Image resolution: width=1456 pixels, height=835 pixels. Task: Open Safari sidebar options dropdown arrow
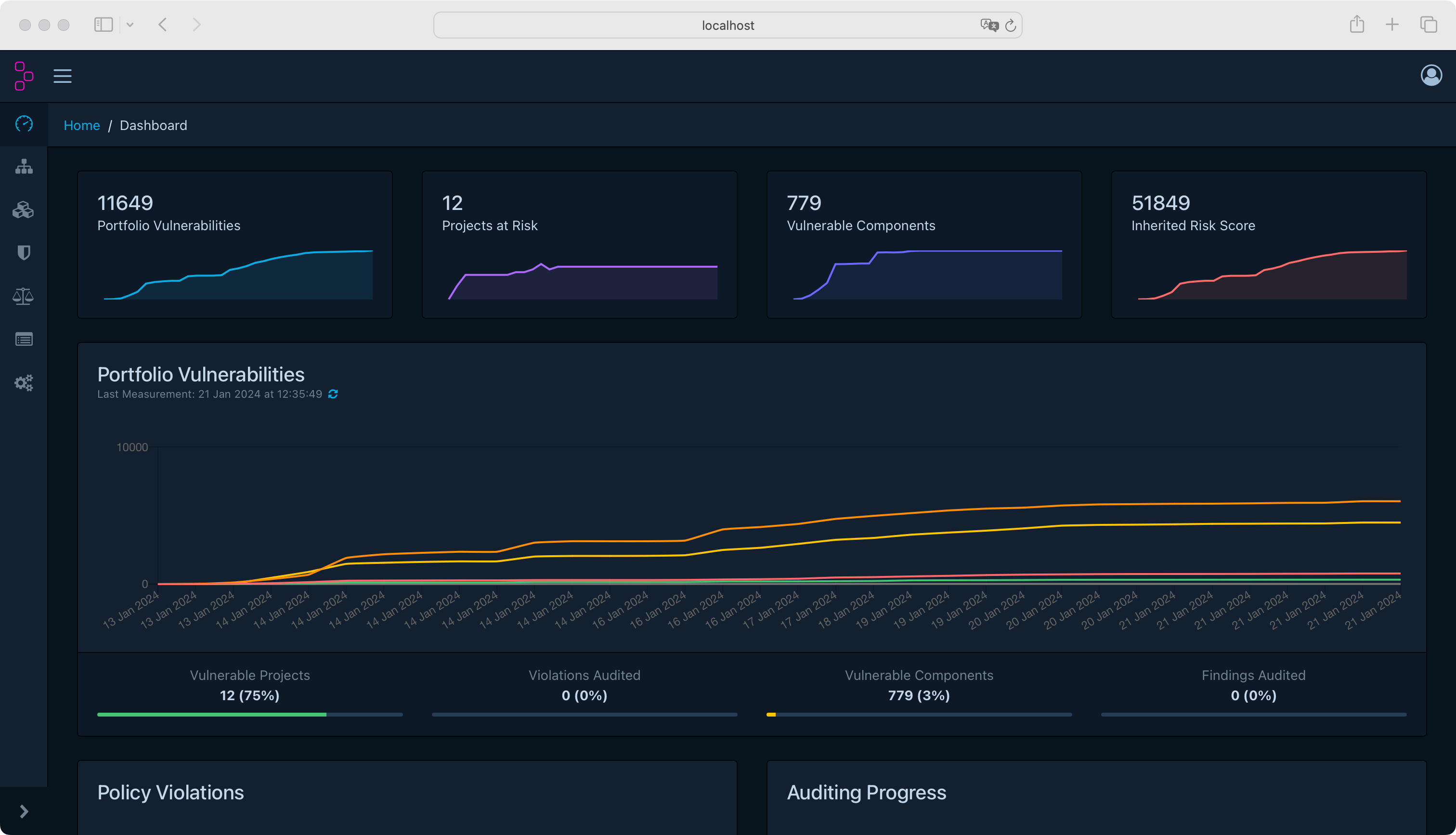click(130, 25)
